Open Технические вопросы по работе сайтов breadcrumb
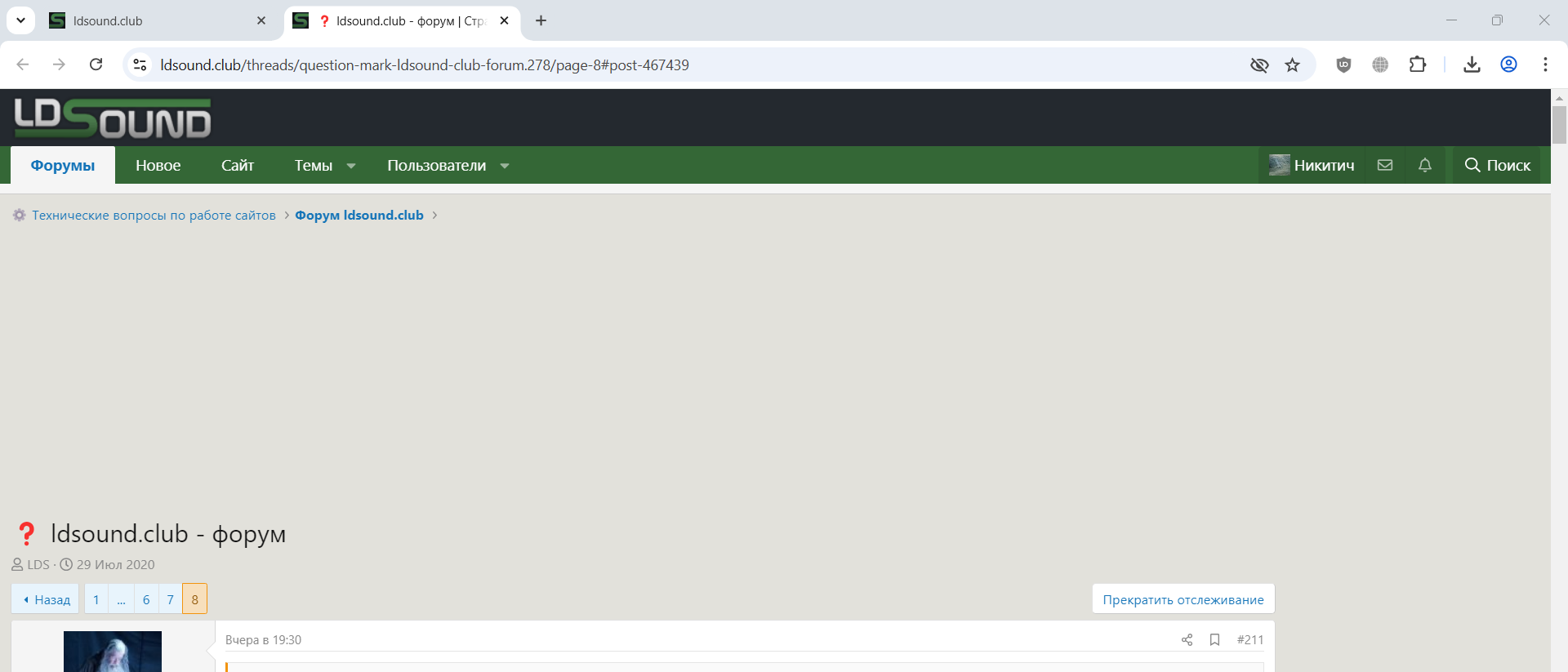This screenshot has height=672, width=1568. [x=154, y=215]
